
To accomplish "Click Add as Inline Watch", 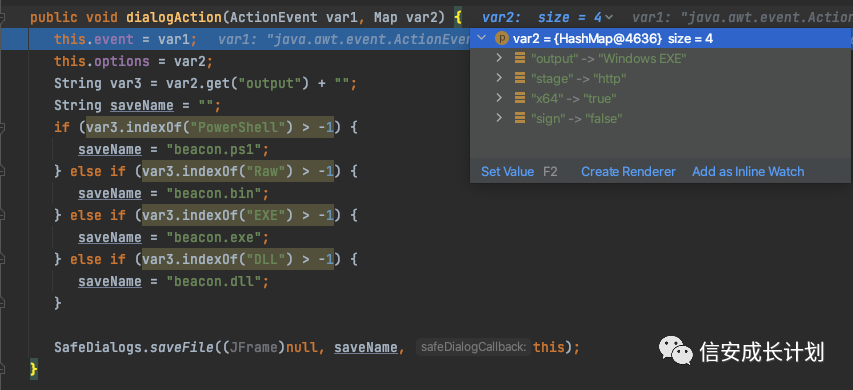I will point(748,172).
